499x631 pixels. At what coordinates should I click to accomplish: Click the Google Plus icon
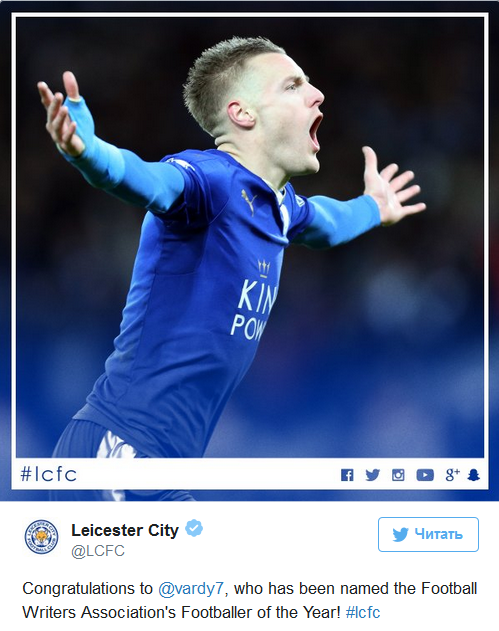click(x=452, y=475)
